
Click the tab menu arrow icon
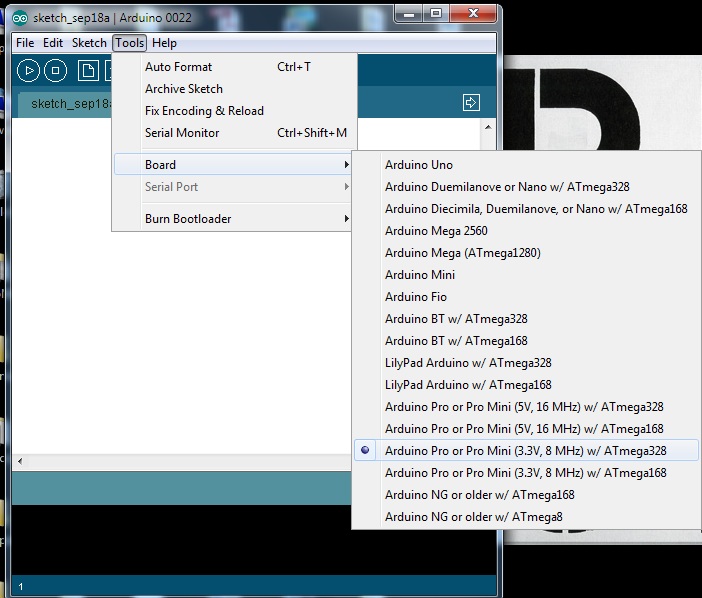pos(471,103)
